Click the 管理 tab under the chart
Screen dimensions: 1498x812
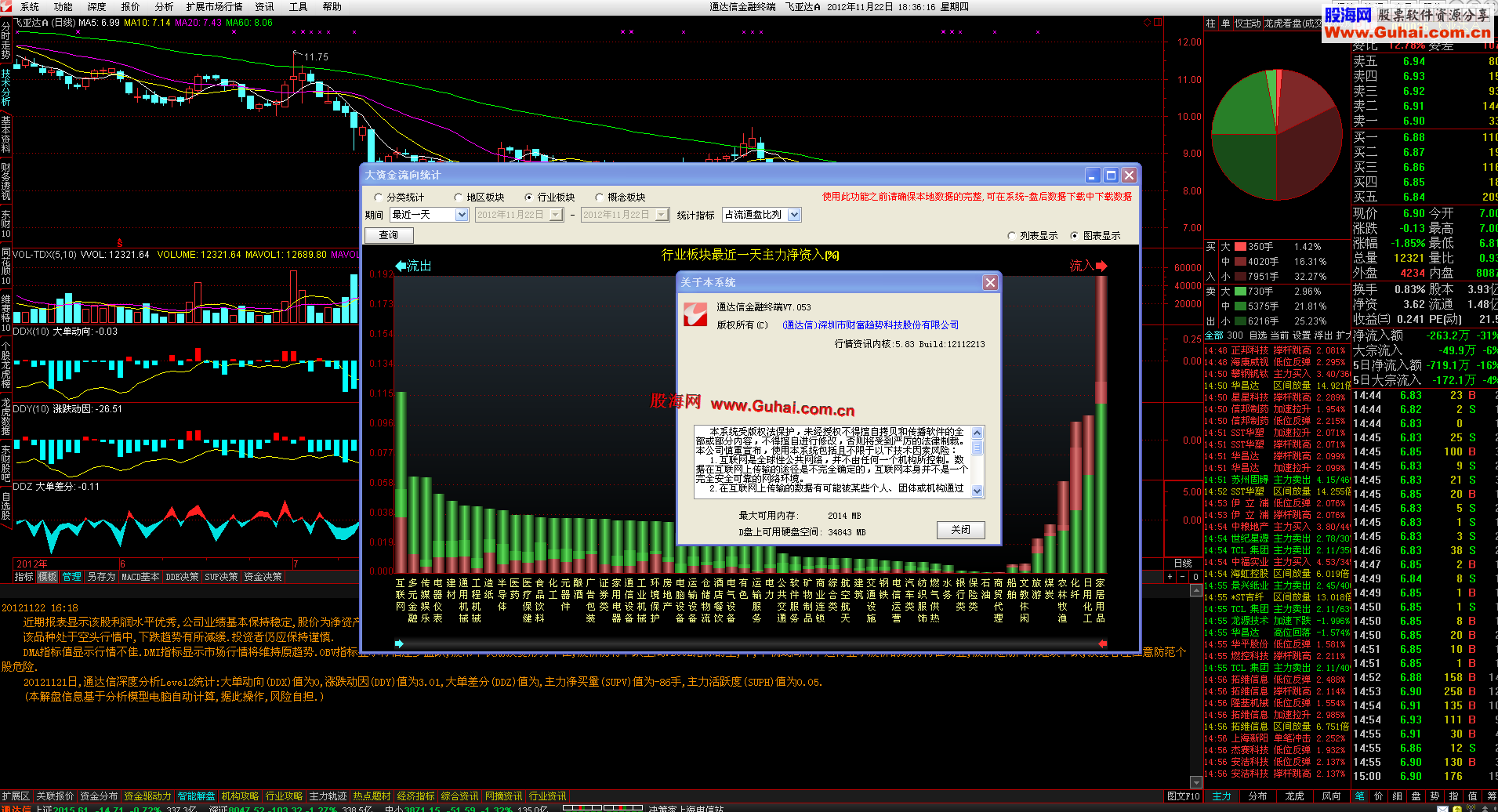click(72, 577)
